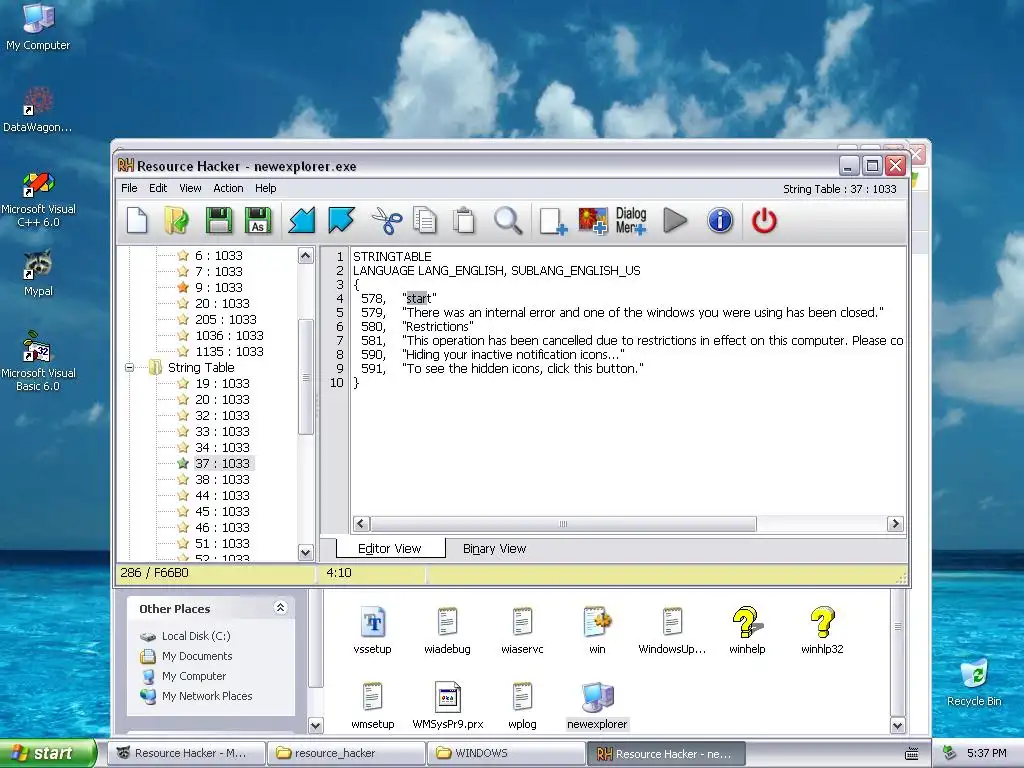Click the Compile Script play button
The width and height of the screenshot is (1024, 768).
(x=675, y=221)
